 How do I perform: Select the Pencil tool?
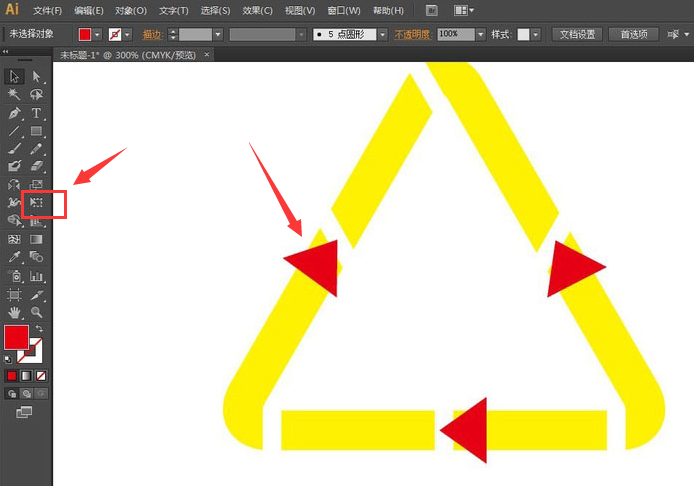click(x=36, y=149)
